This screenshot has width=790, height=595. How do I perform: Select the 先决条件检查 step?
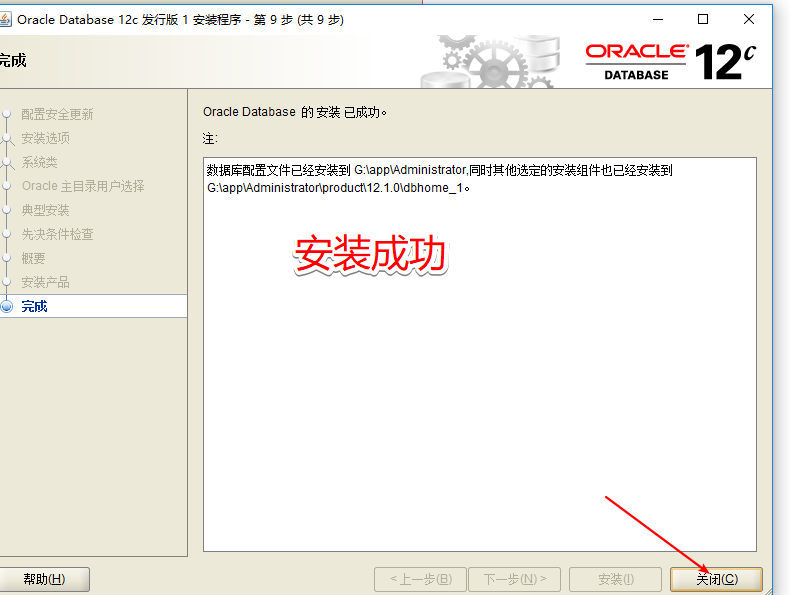coord(57,234)
